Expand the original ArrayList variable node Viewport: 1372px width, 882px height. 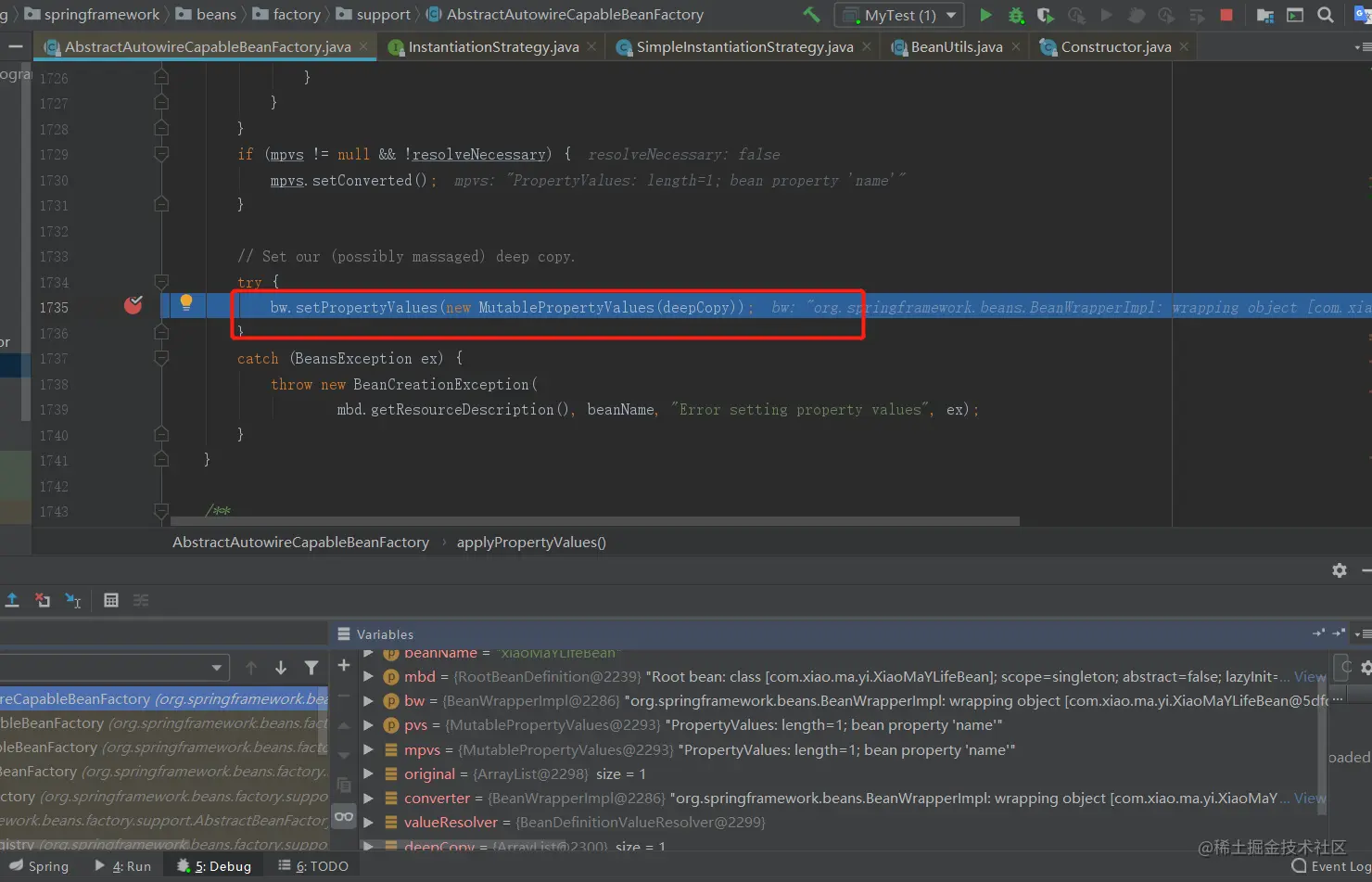[368, 773]
